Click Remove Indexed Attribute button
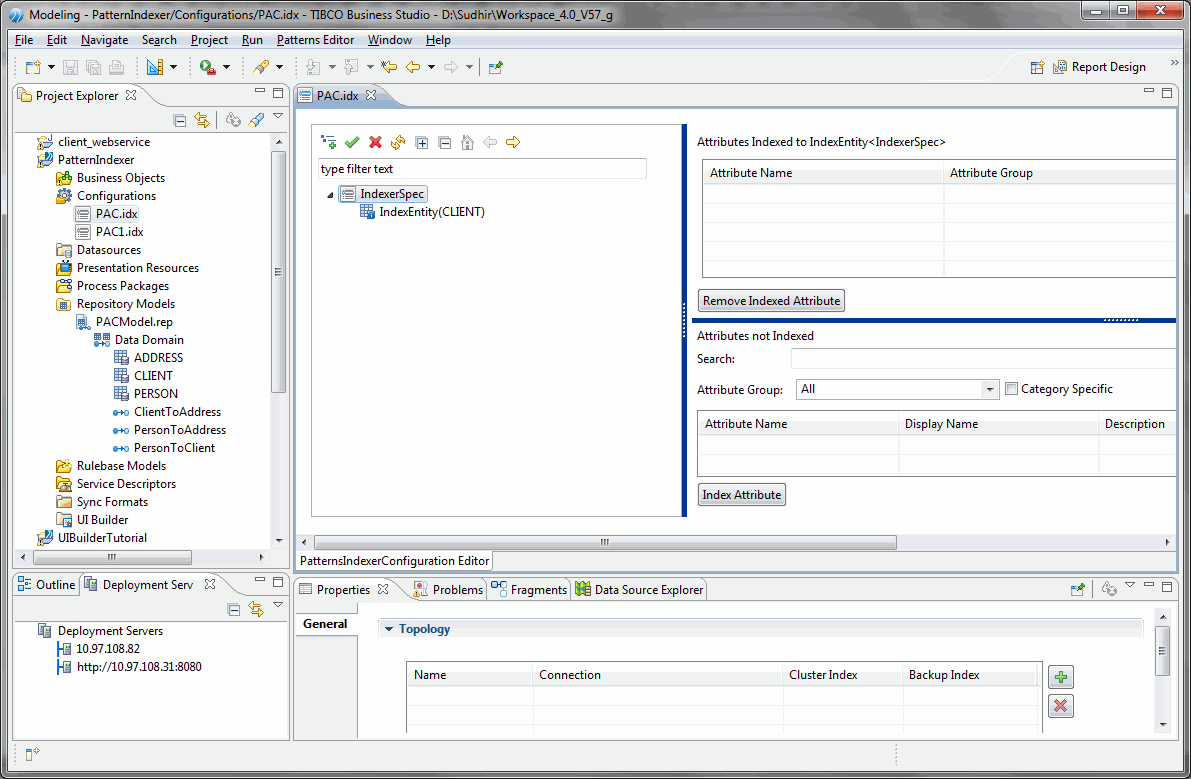This screenshot has height=779, width=1191. [771, 301]
